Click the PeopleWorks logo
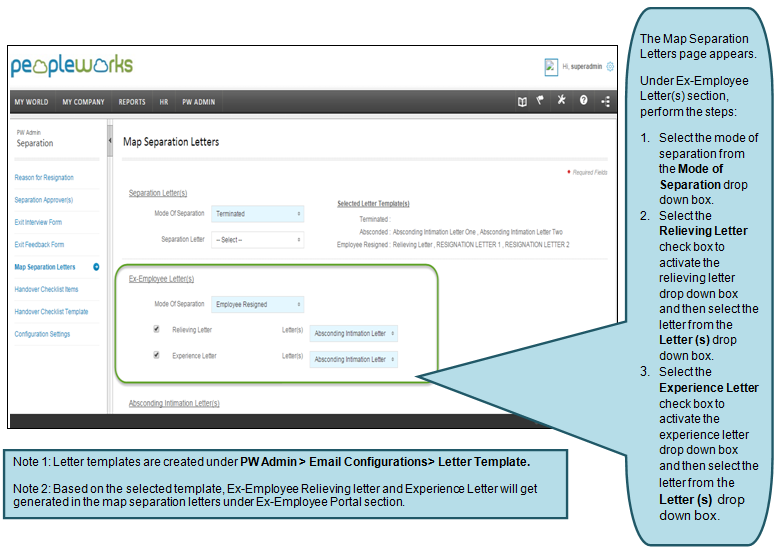The image size is (774, 555). (71, 66)
